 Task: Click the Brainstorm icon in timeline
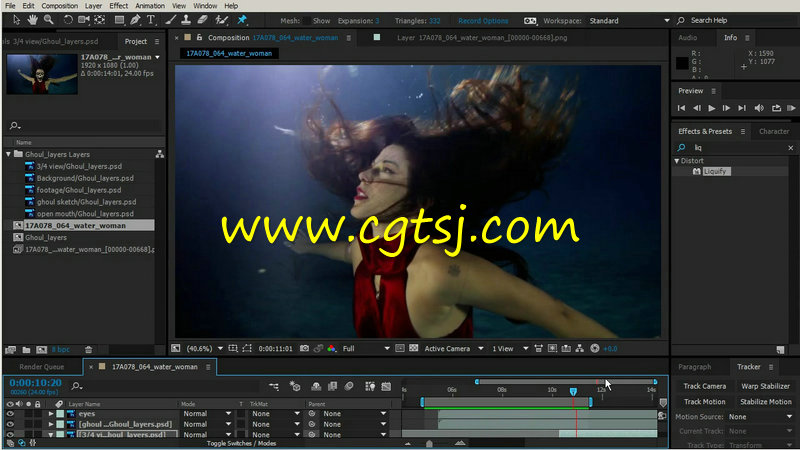pos(370,387)
